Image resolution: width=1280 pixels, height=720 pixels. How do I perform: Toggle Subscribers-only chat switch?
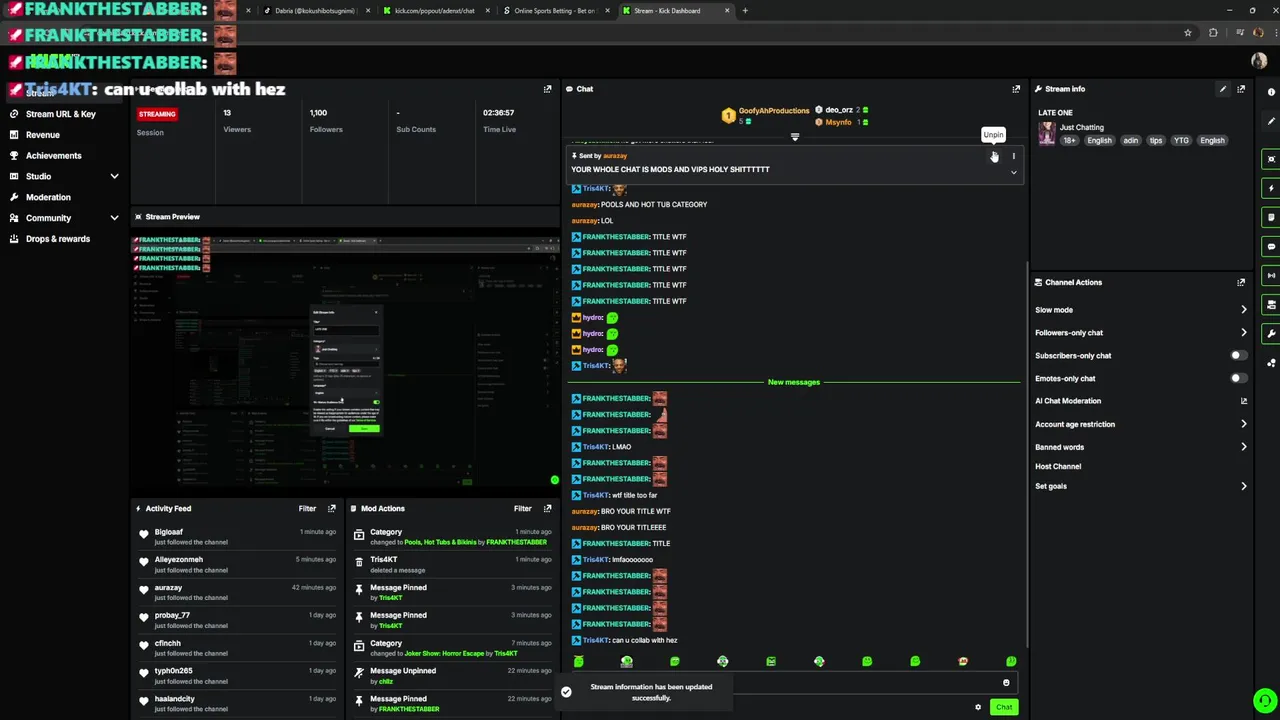click(1238, 355)
